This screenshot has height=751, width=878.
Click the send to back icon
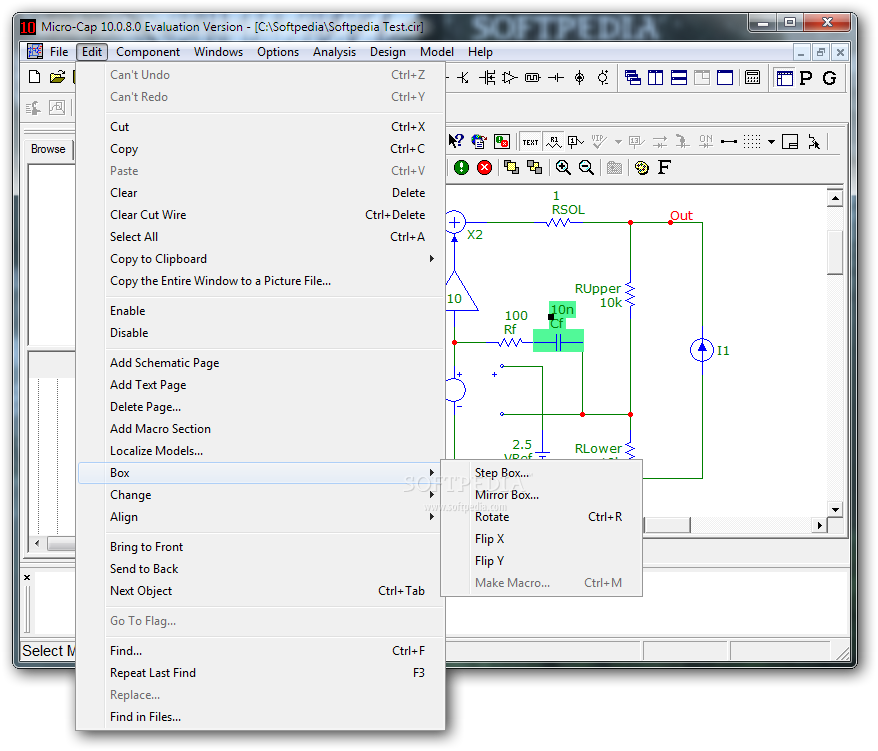tap(535, 167)
